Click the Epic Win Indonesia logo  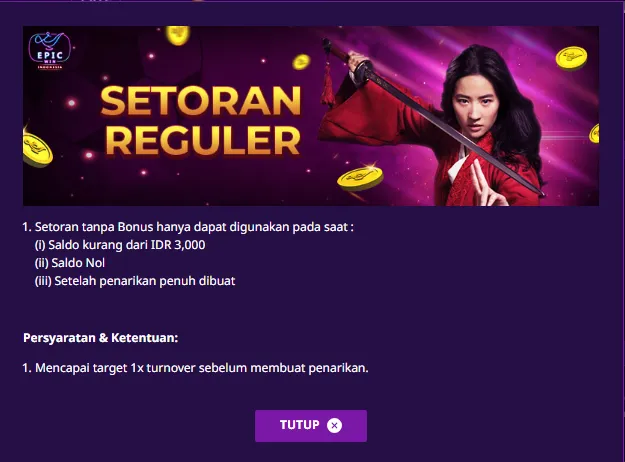50,51
